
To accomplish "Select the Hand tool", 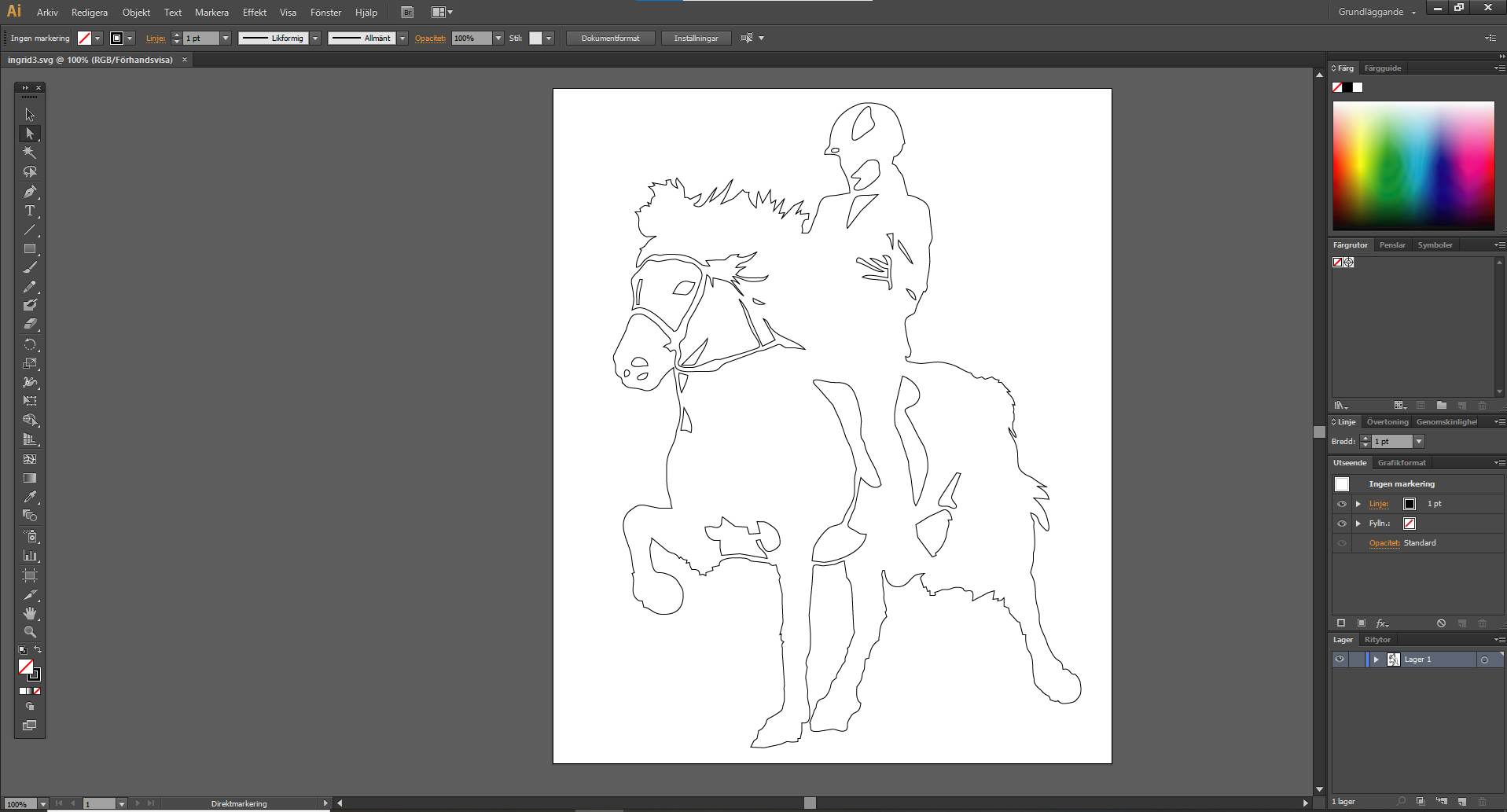I will click(30, 613).
